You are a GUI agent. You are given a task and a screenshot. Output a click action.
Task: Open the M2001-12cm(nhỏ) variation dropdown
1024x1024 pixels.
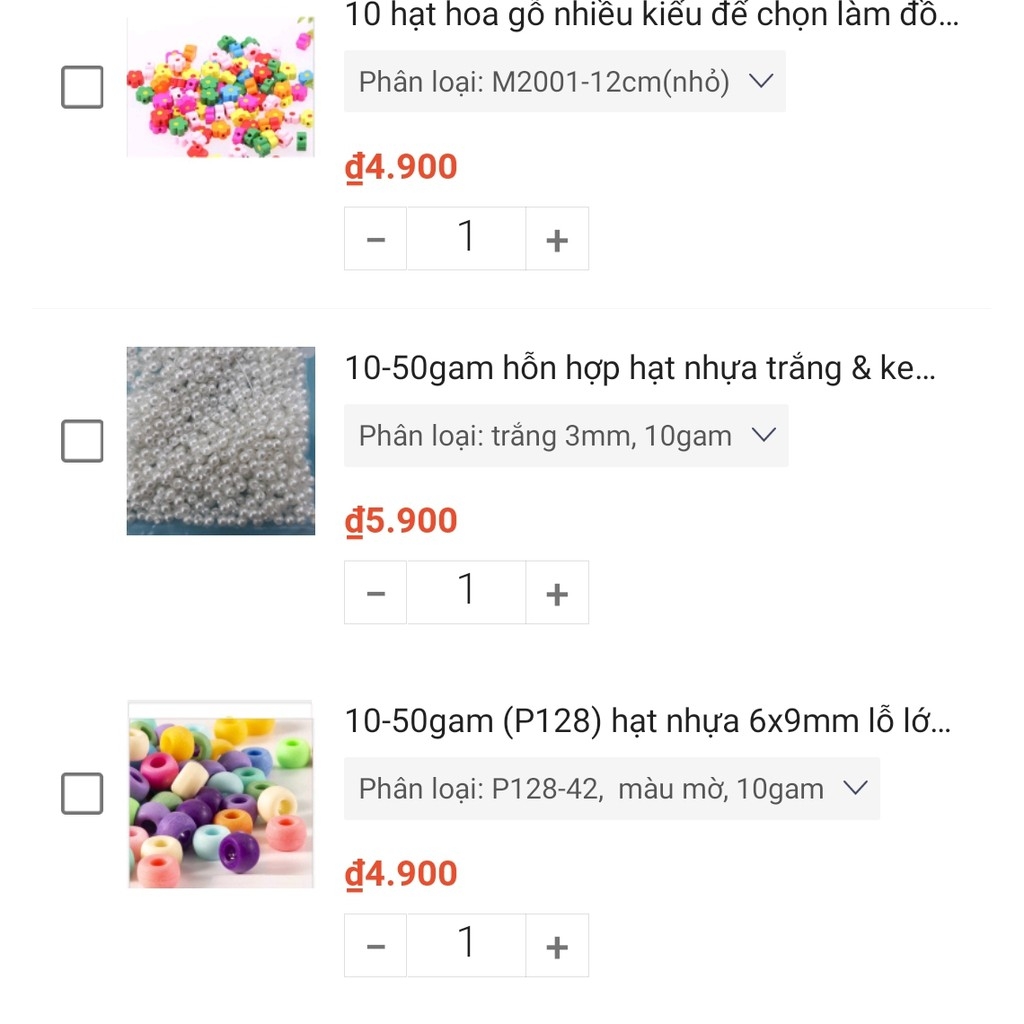[x=565, y=82]
